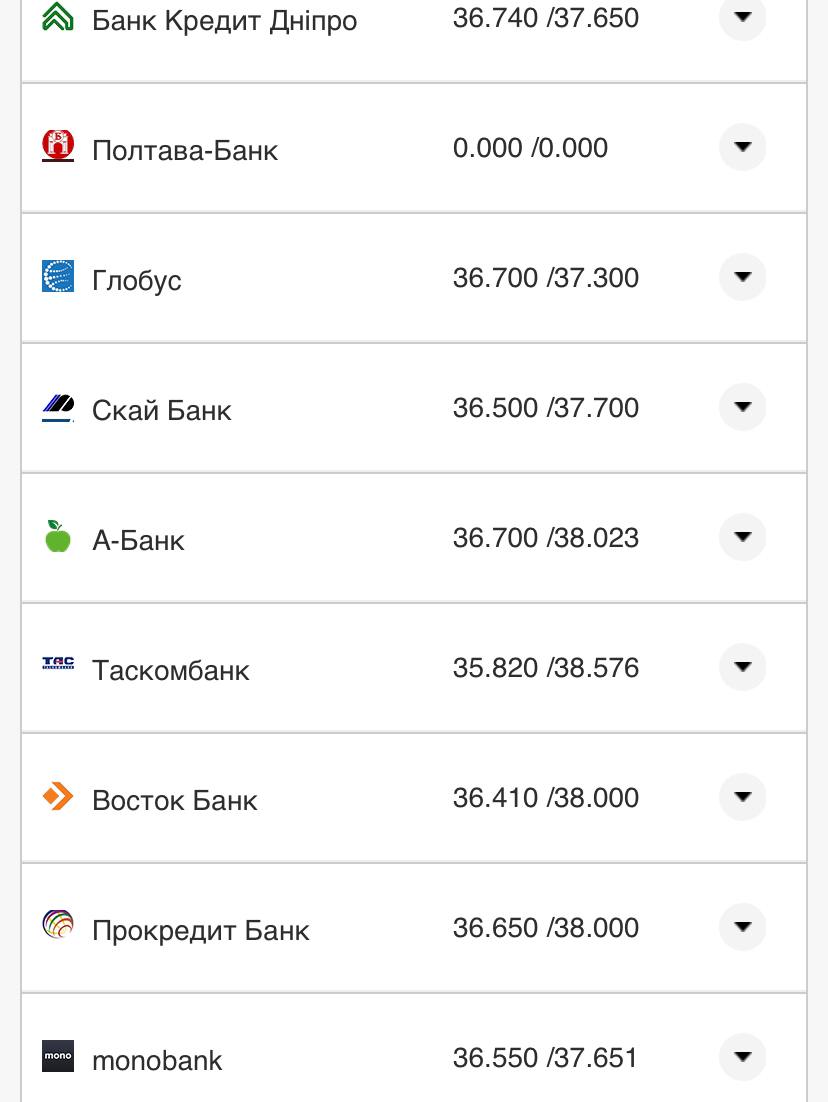Screen dimensions: 828x1102
Task: Expand Таскомбанк rate details
Action: pos(742,667)
